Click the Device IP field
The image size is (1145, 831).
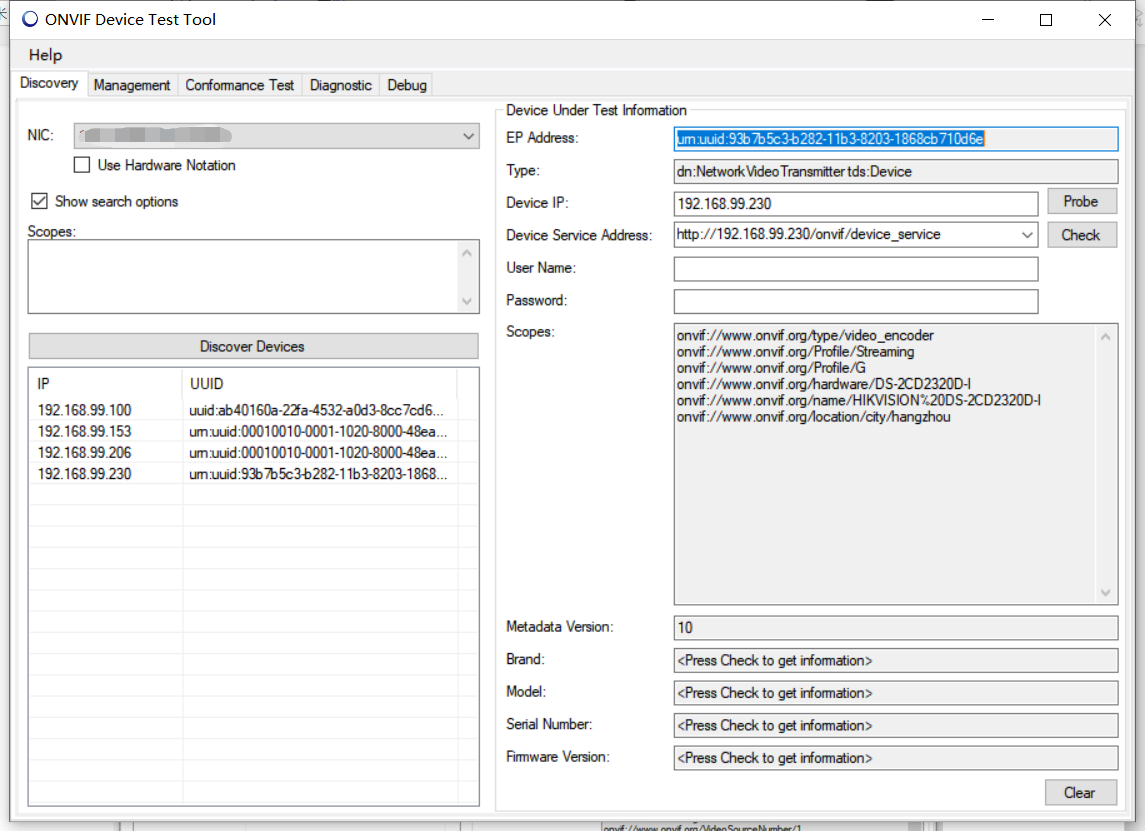coord(856,204)
